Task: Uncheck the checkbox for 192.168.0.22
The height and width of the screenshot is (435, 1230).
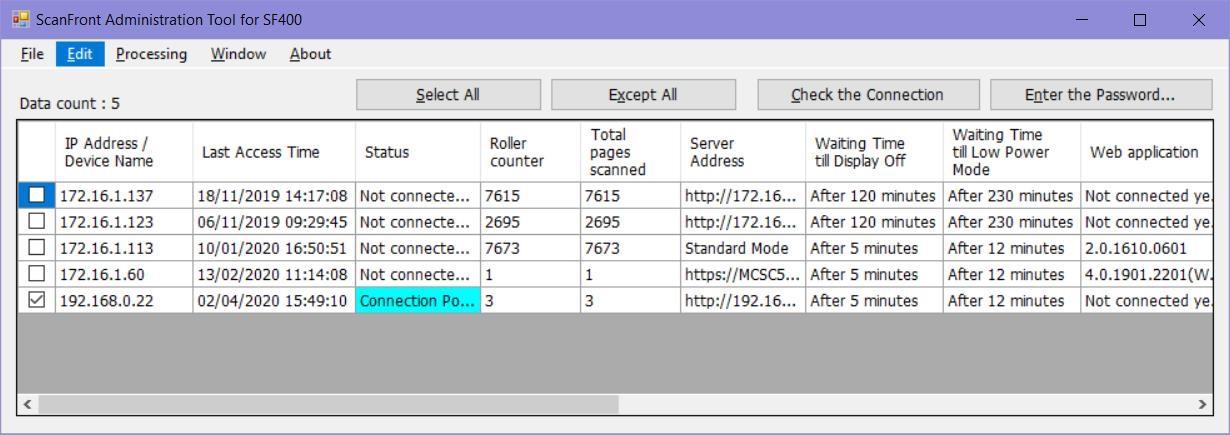Action: (x=36, y=300)
